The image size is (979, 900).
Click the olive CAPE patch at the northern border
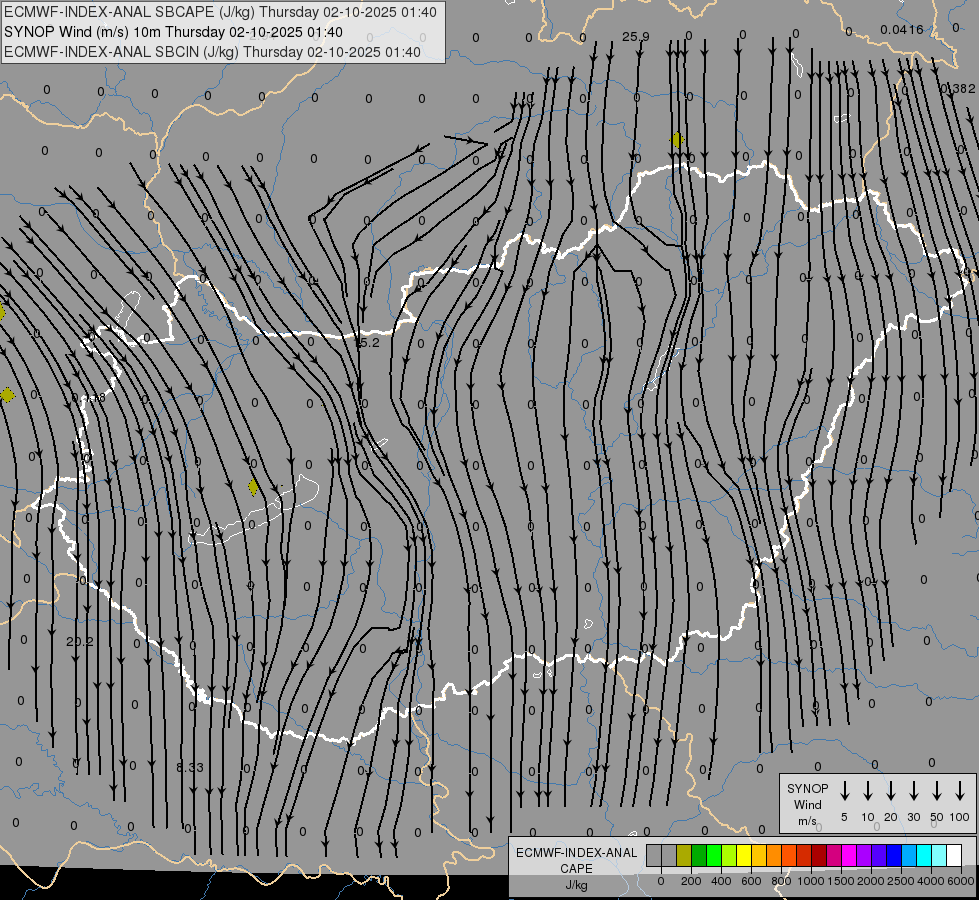click(677, 140)
